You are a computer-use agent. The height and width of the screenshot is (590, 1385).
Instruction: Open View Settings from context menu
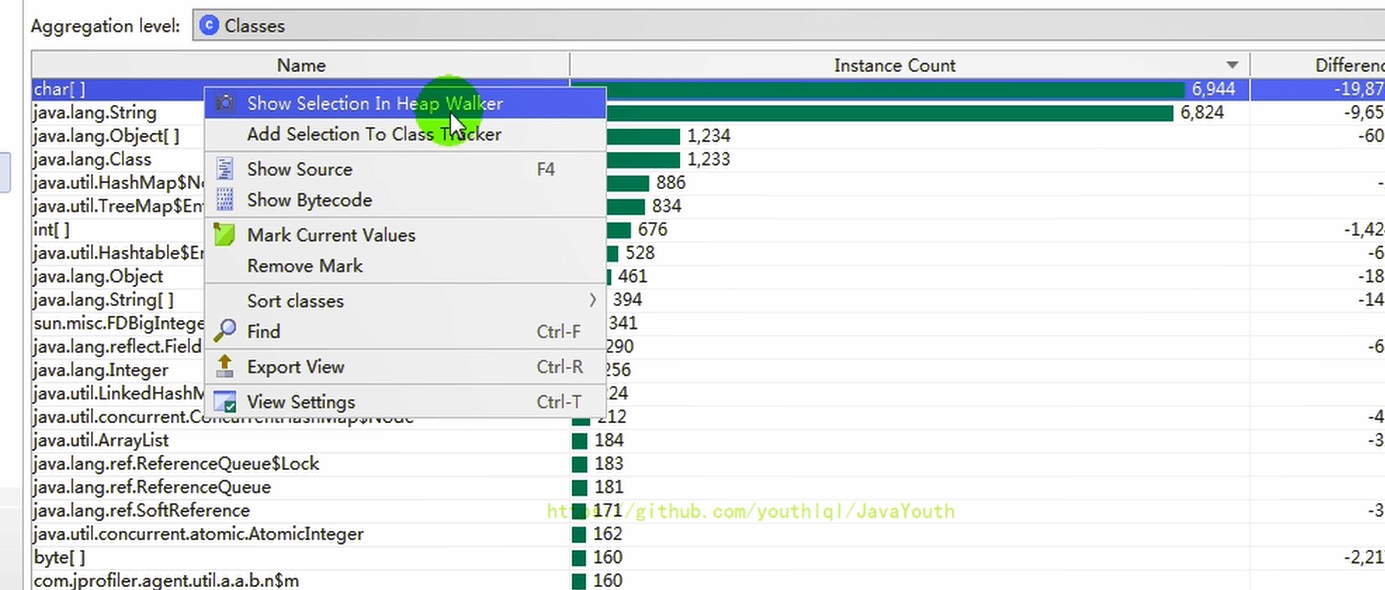coord(405,402)
